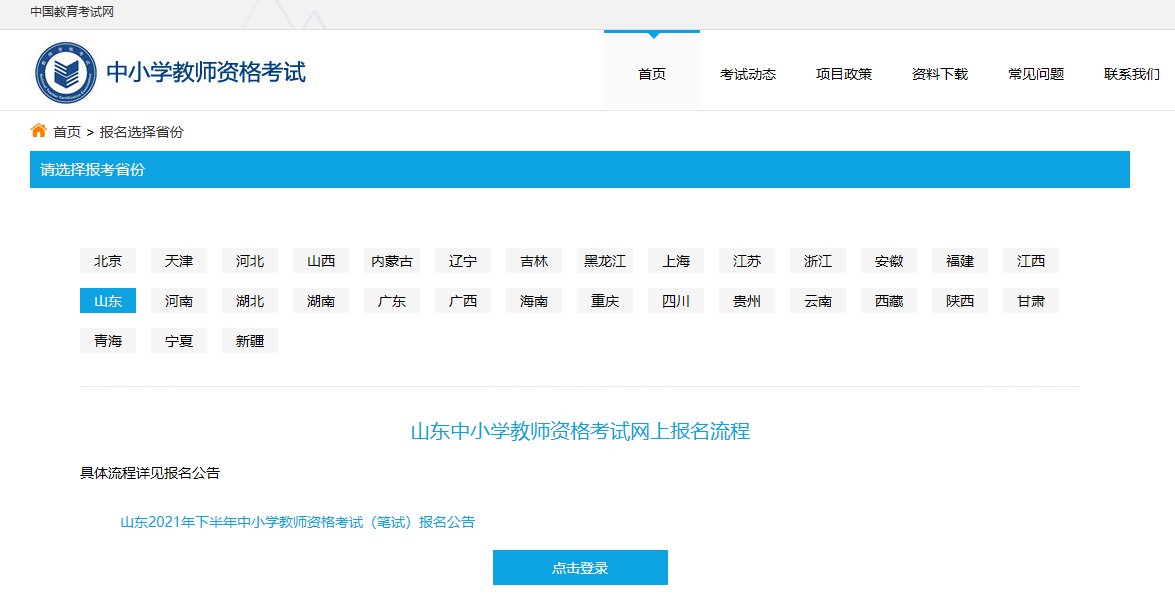Open the 考试动态 menu tab
The width and height of the screenshot is (1175, 611).
coord(747,74)
